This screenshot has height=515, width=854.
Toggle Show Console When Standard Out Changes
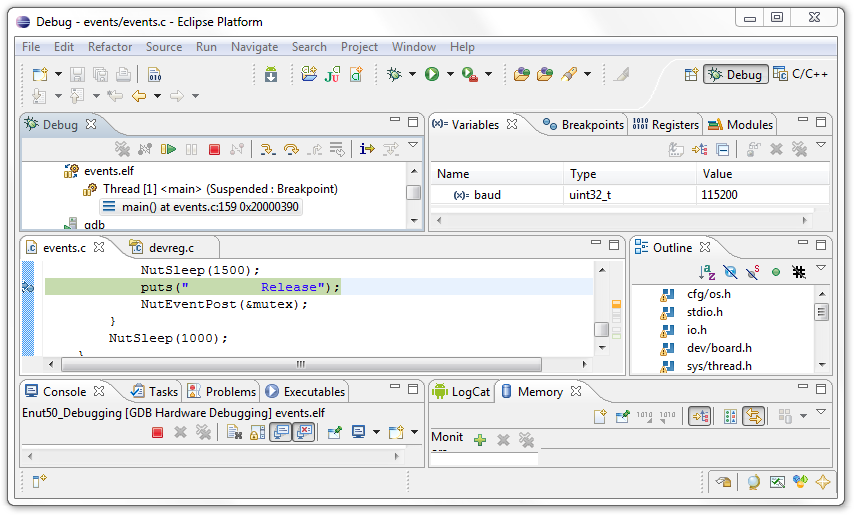(281, 432)
